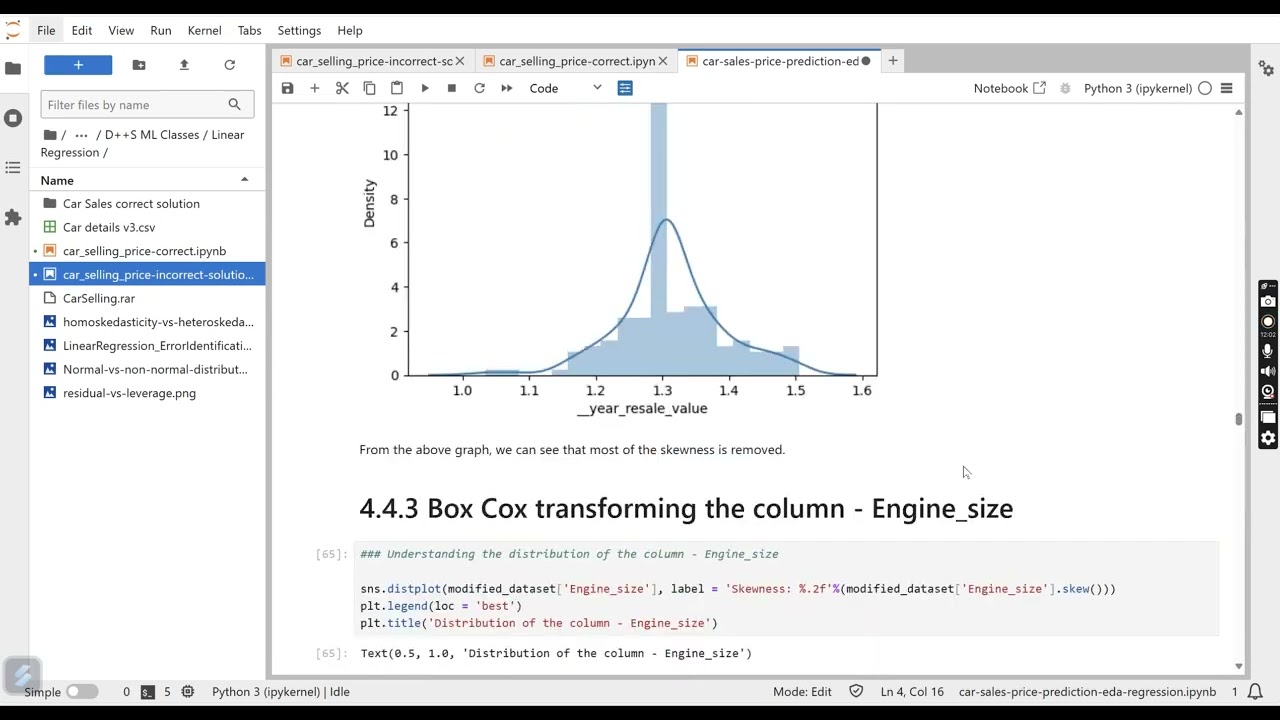Open a new launcher tab with plus
Viewport: 1280px width, 720px height.
893,61
